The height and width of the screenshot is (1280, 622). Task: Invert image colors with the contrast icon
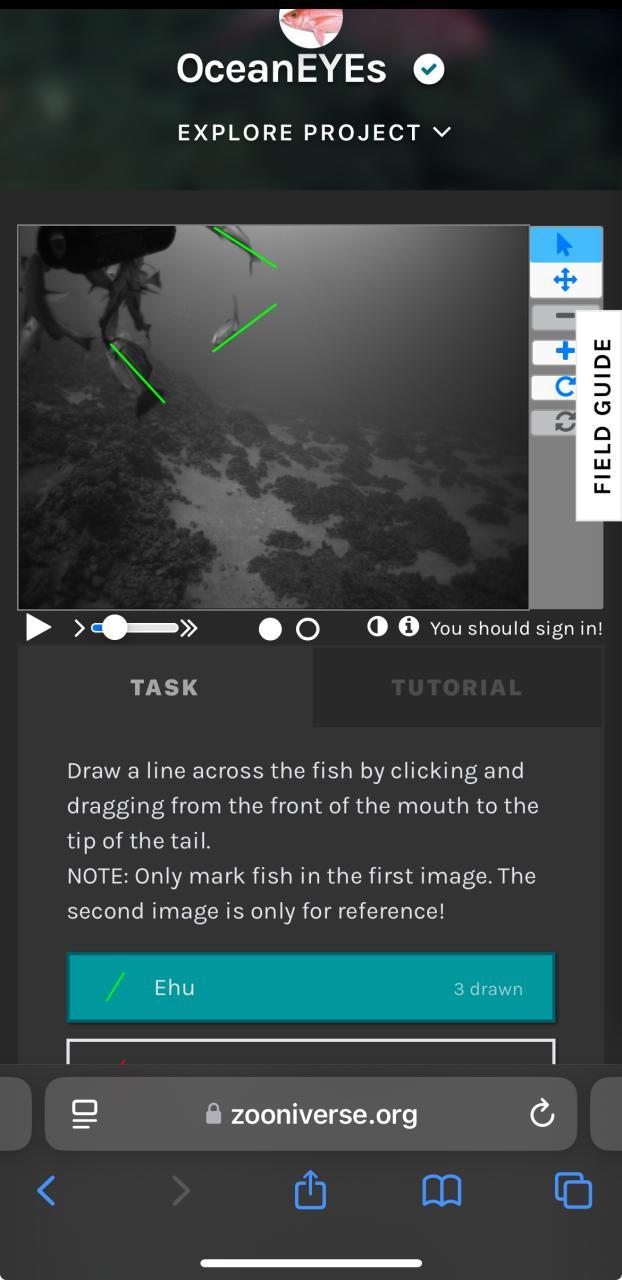377,627
